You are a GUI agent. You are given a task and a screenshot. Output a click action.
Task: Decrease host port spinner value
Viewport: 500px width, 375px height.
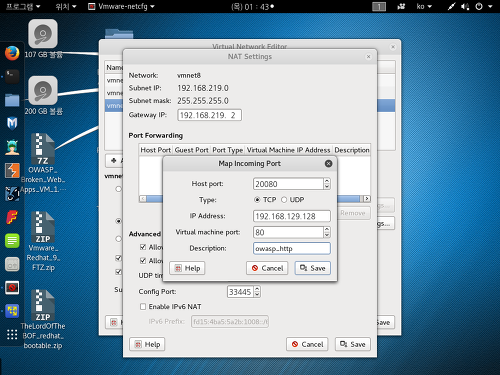coord(327,187)
